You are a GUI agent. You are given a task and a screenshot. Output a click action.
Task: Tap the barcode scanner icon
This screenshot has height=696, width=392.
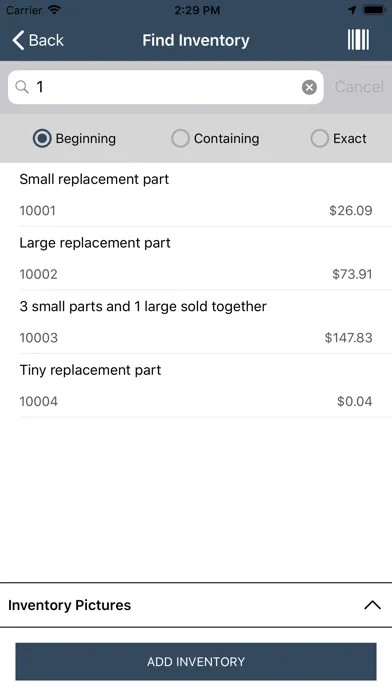[x=358, y=40]
